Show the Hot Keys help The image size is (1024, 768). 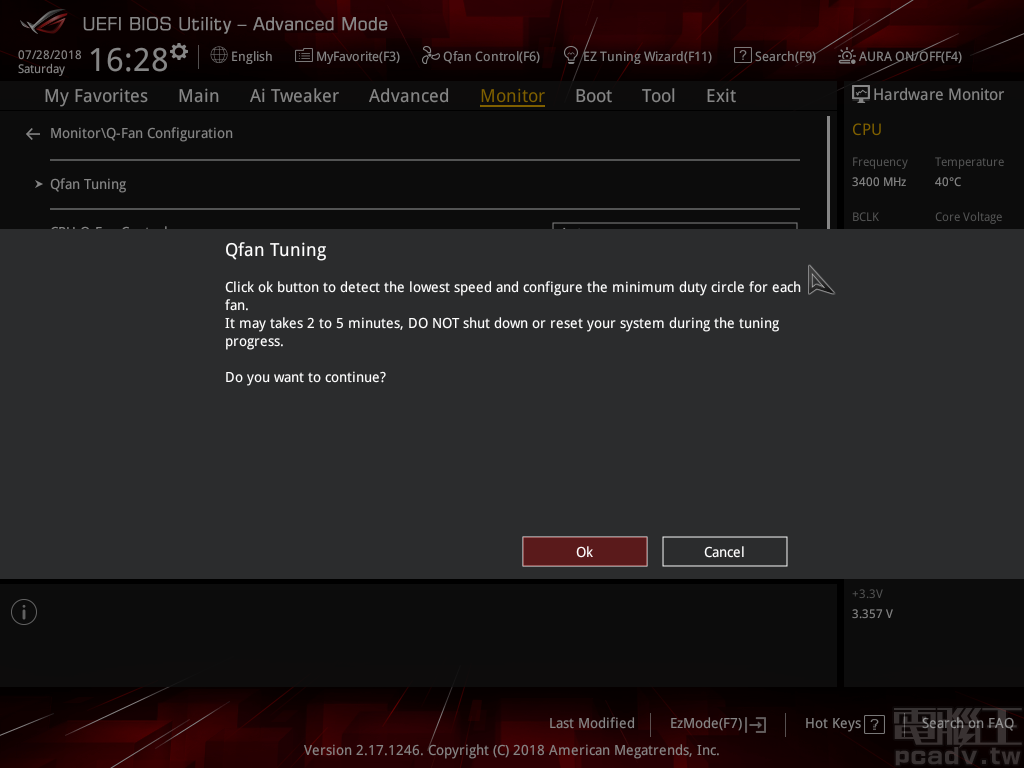pos(844,724)
